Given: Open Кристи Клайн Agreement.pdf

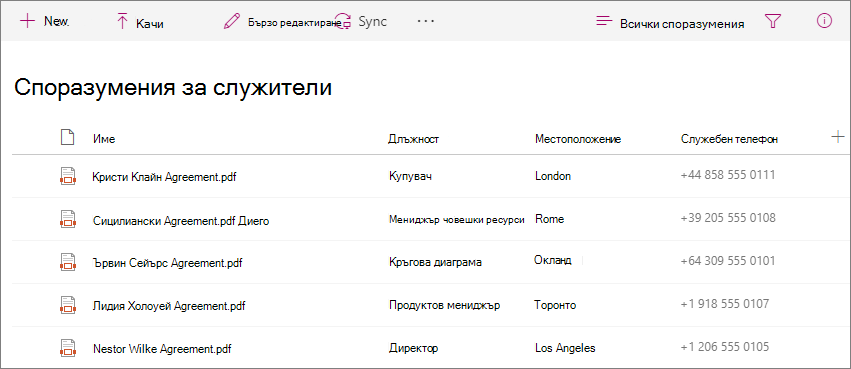Looking at the screenshot, I should (164, 176).
